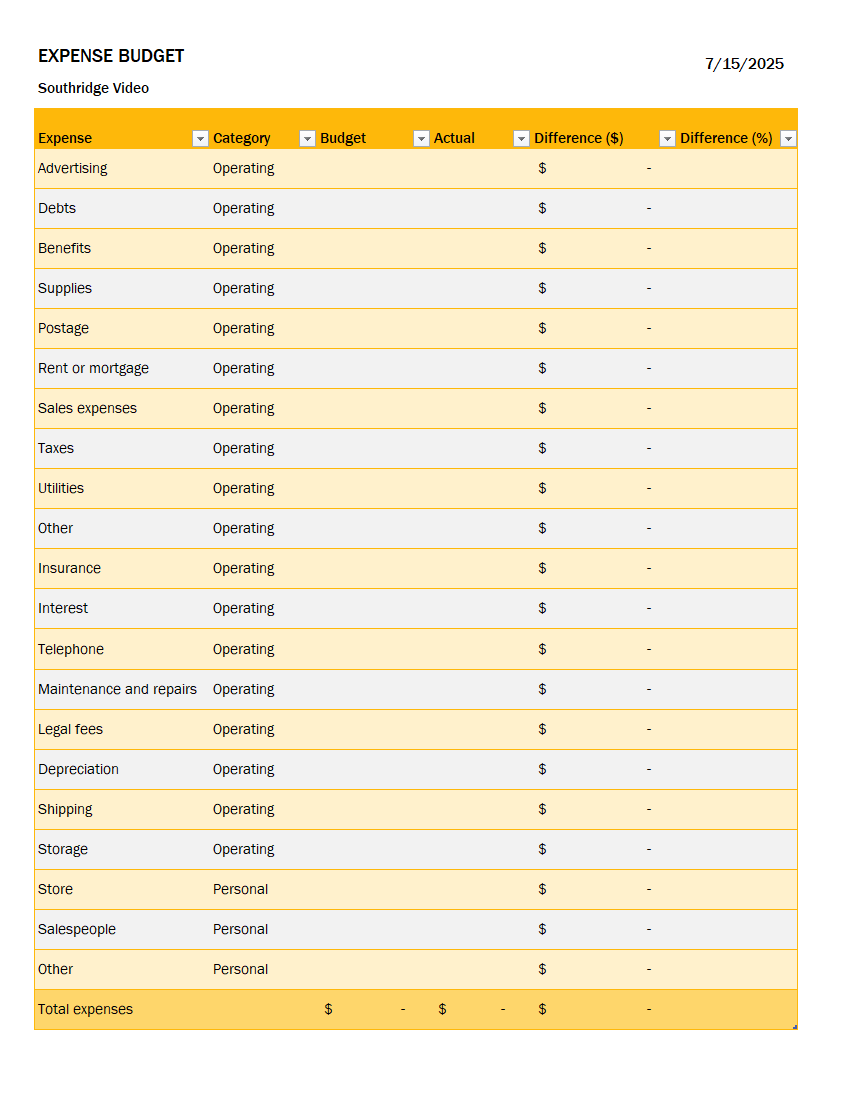Select the Rent or mortgage cell
852x1116 pixels.
[93, 368]
